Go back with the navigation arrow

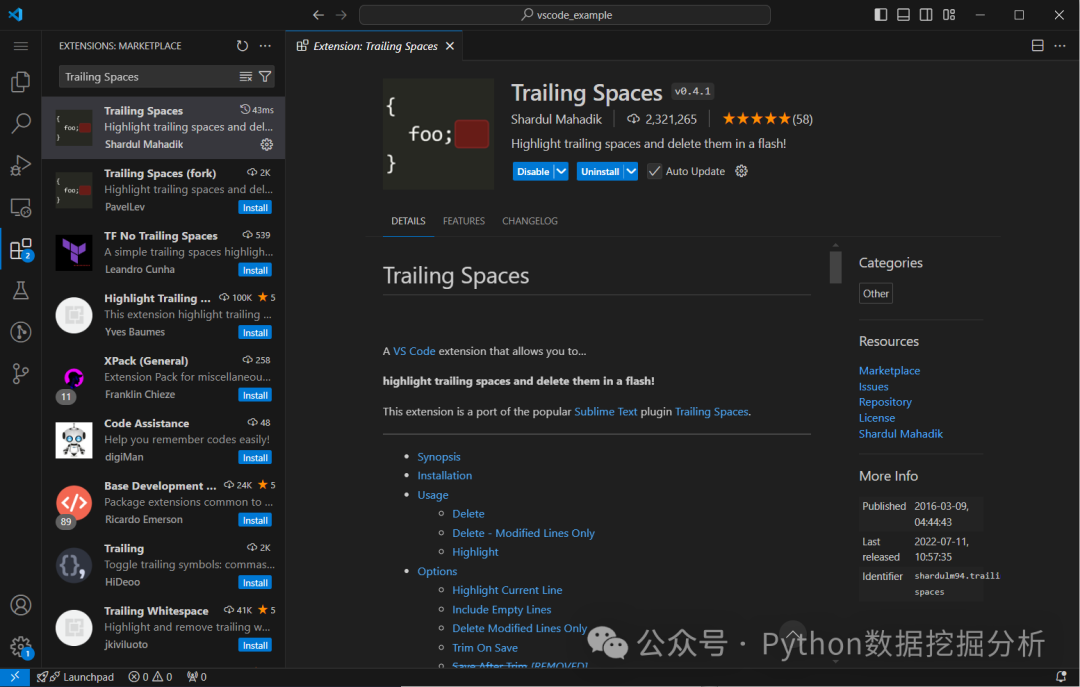pyautogui.click(x=318, y=14)
